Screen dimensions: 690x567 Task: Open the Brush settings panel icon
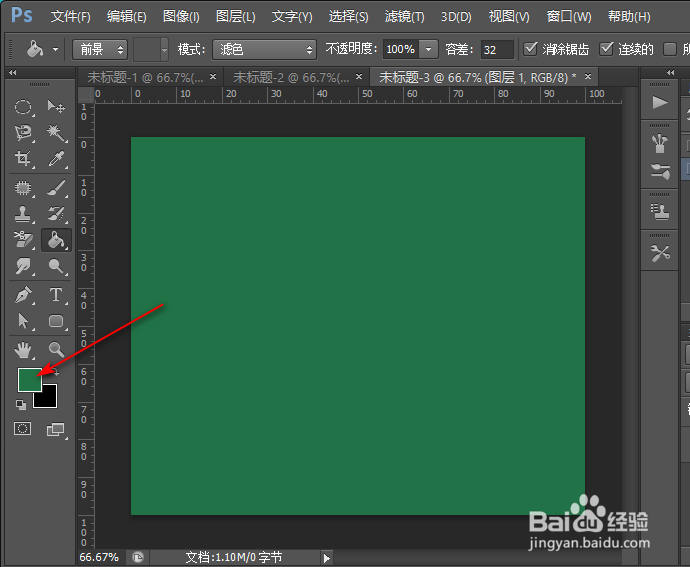click(660, 171)
